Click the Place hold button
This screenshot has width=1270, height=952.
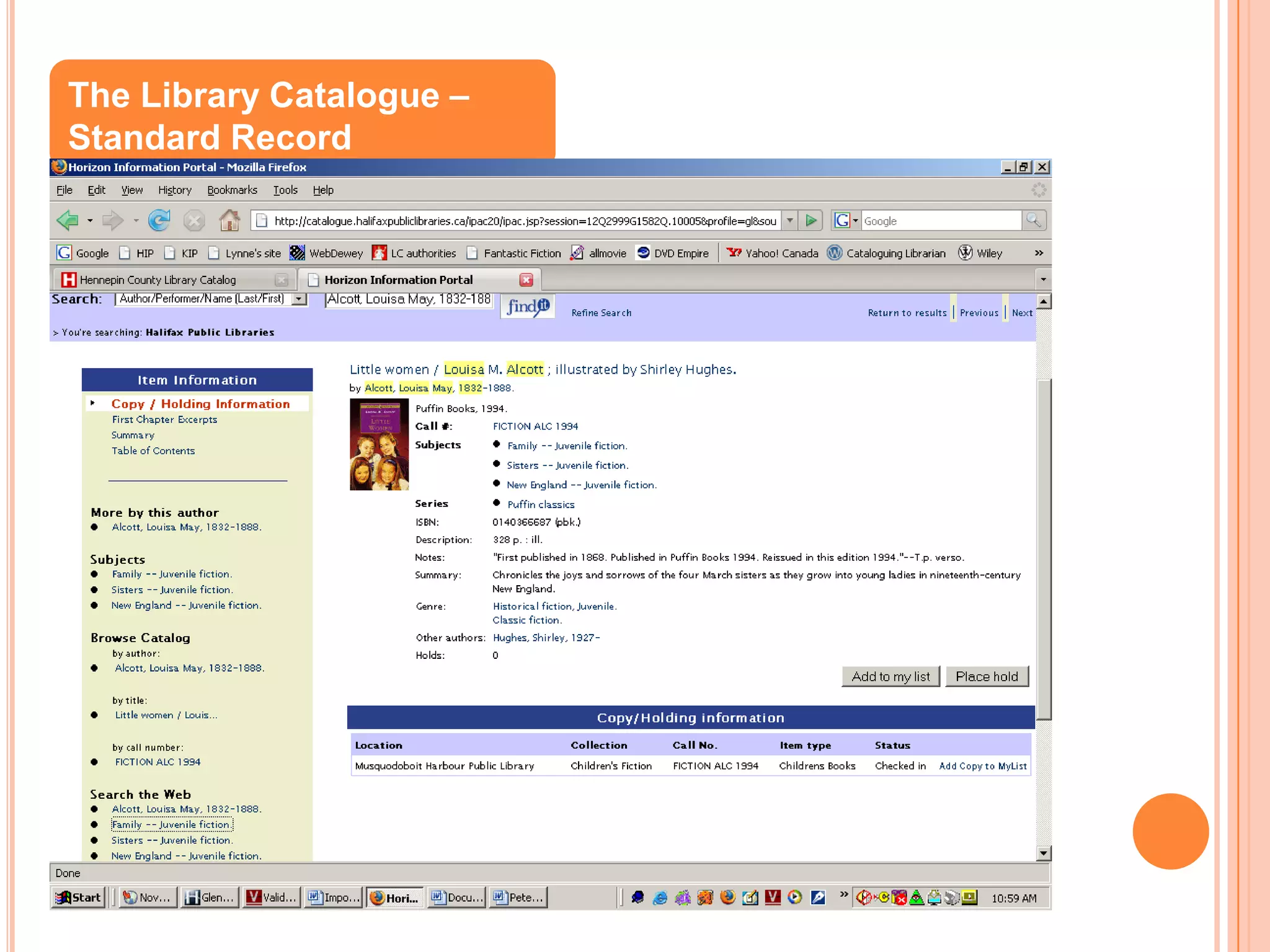tap(986, 676)
